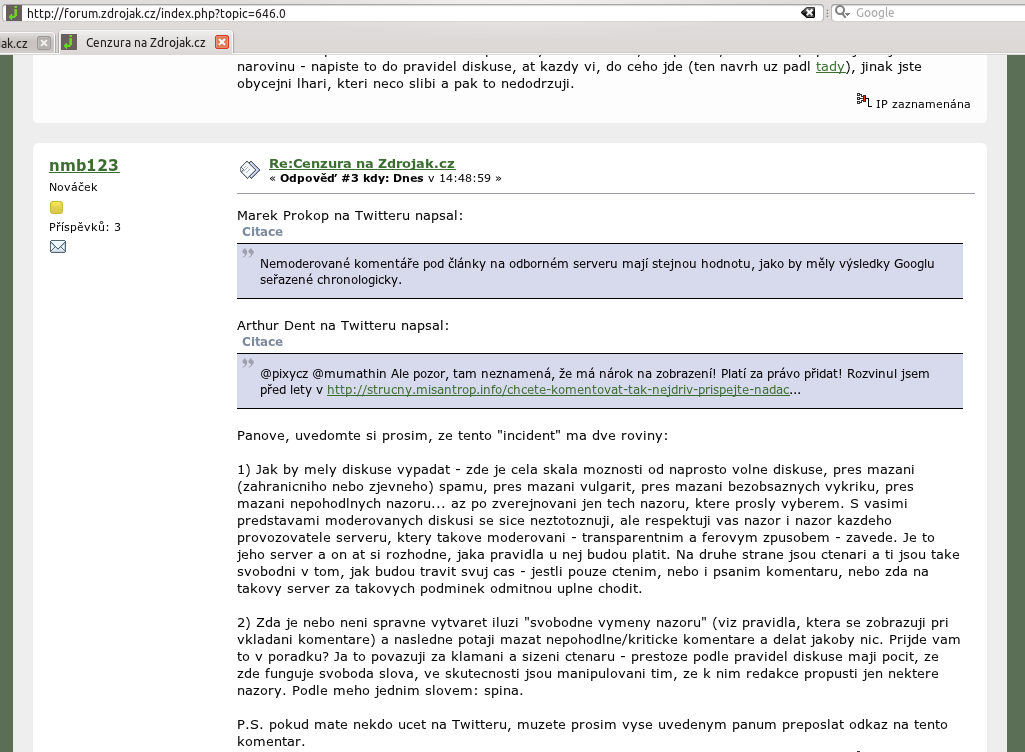Click the 'IP zaznamenána' label

coord(923,104)
